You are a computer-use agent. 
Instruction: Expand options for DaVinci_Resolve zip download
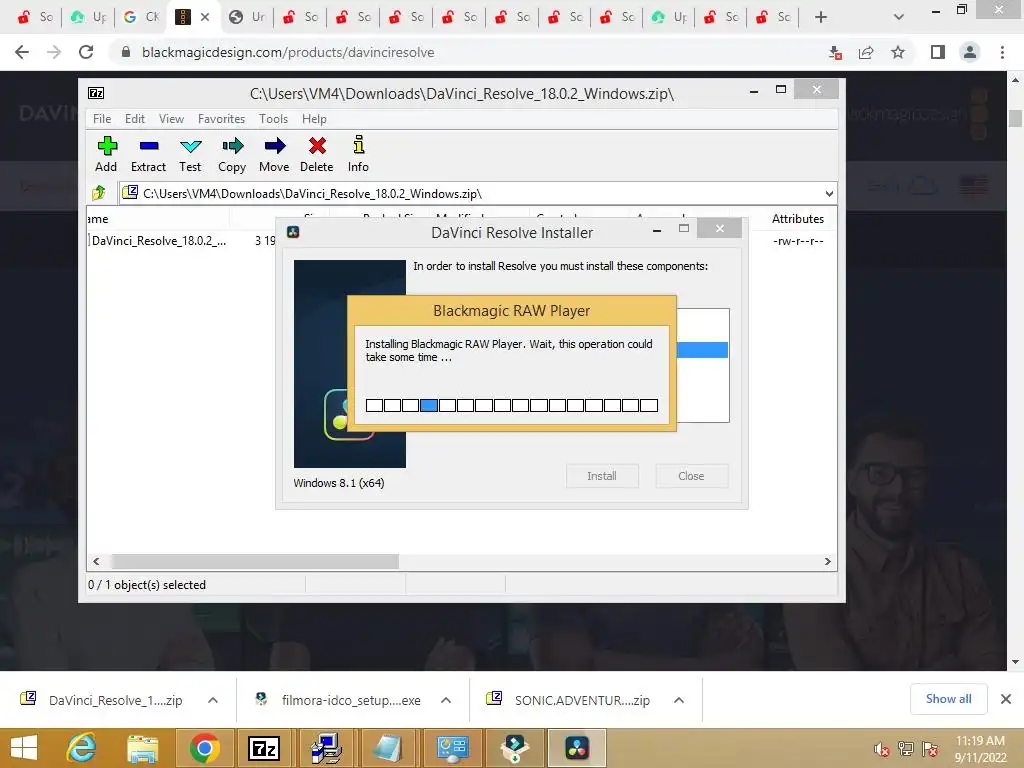213,700
